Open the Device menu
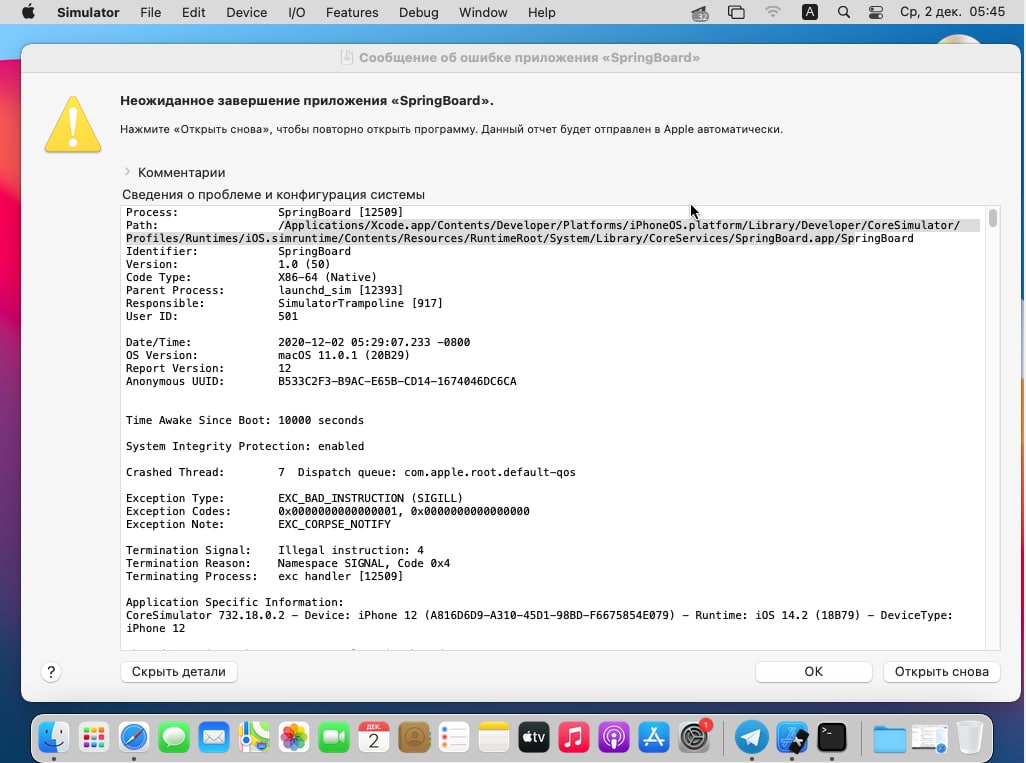 click(247, 12)
